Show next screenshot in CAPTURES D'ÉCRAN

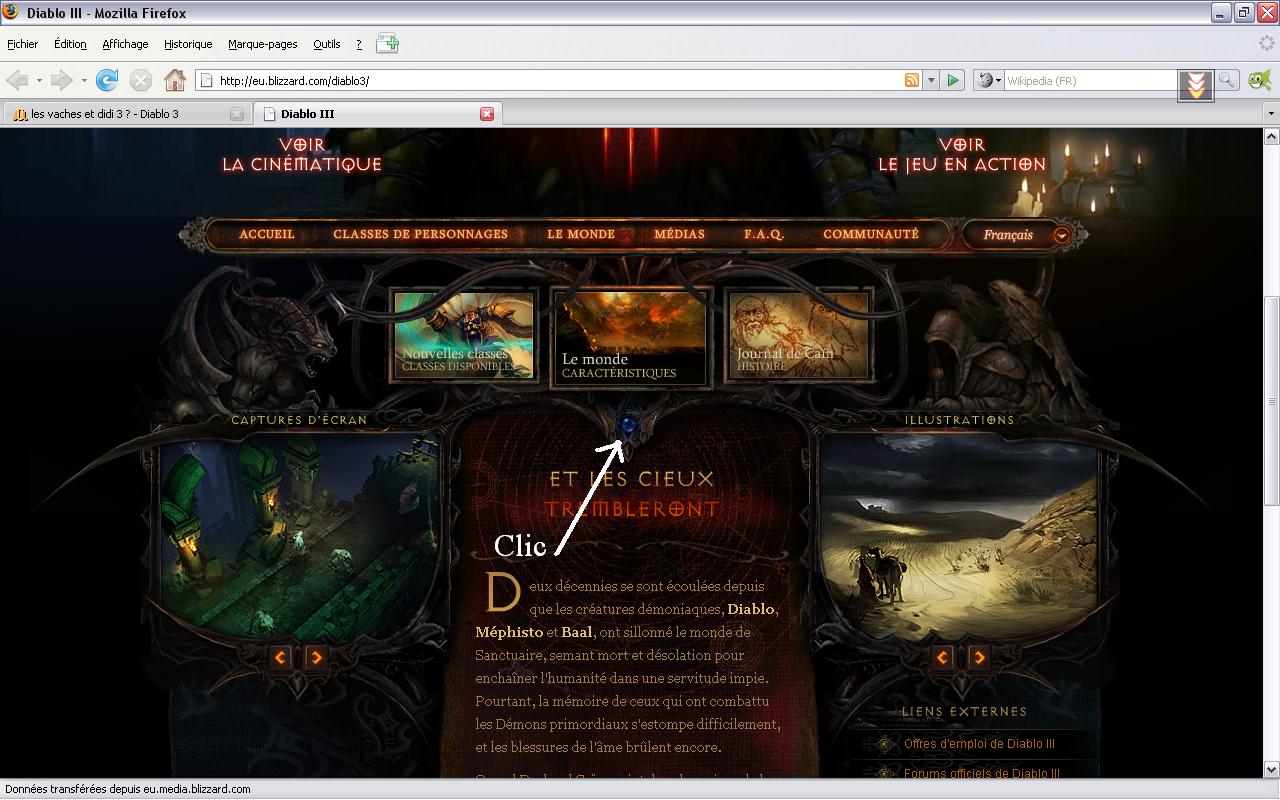point(317,657)
